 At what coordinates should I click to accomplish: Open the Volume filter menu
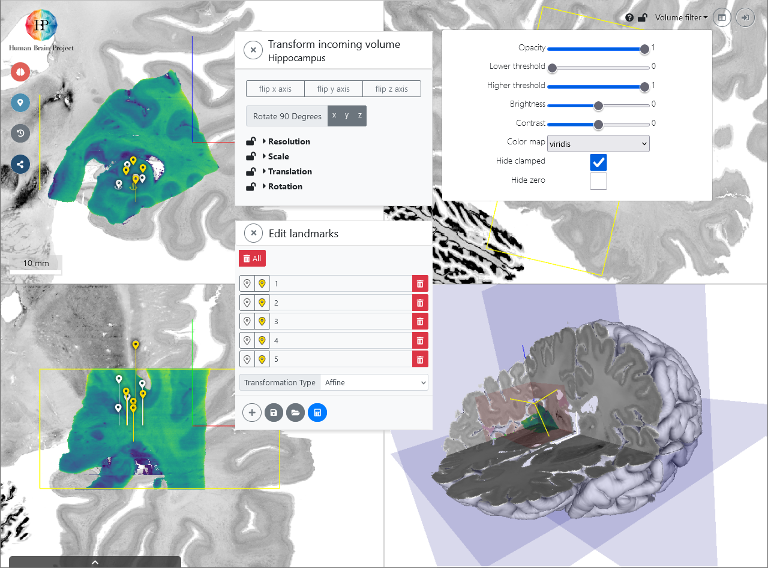pyautogui.click(x=681, y=18)
